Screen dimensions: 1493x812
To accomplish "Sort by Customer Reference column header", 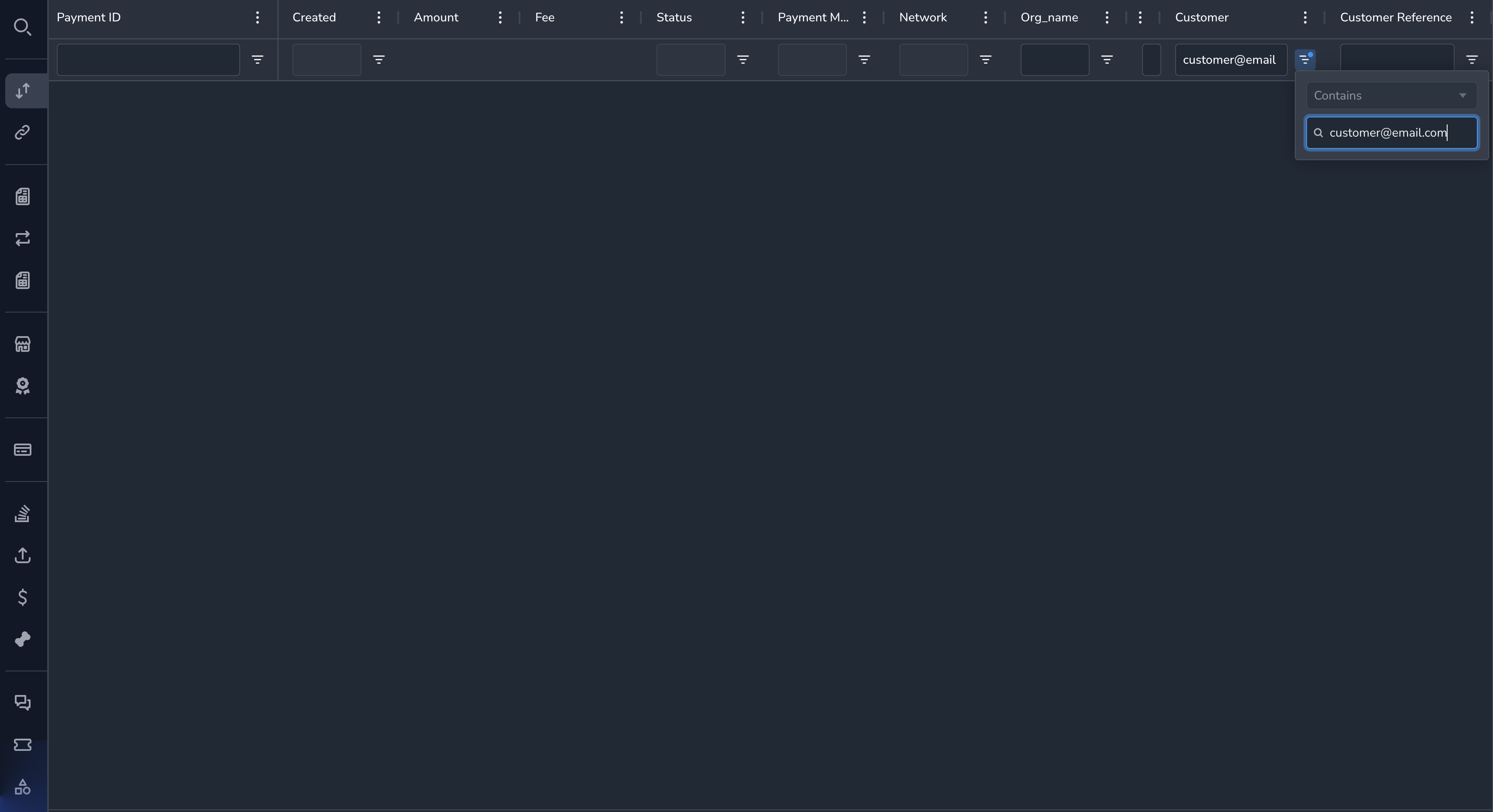I will (x=1396, y=17).
